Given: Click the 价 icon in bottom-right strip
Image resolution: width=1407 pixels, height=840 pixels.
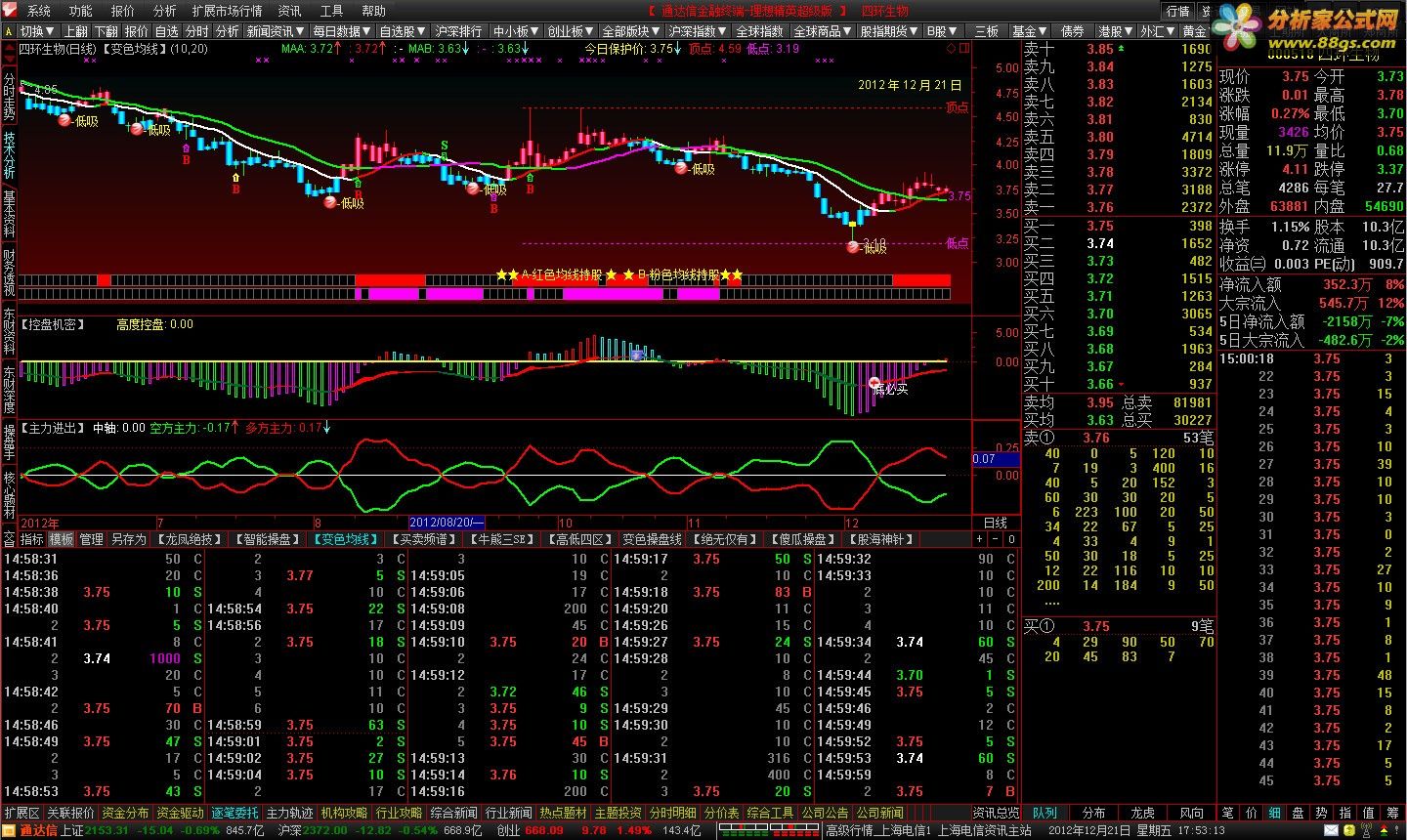Looking at the screenshot, I should (1251, 813).
